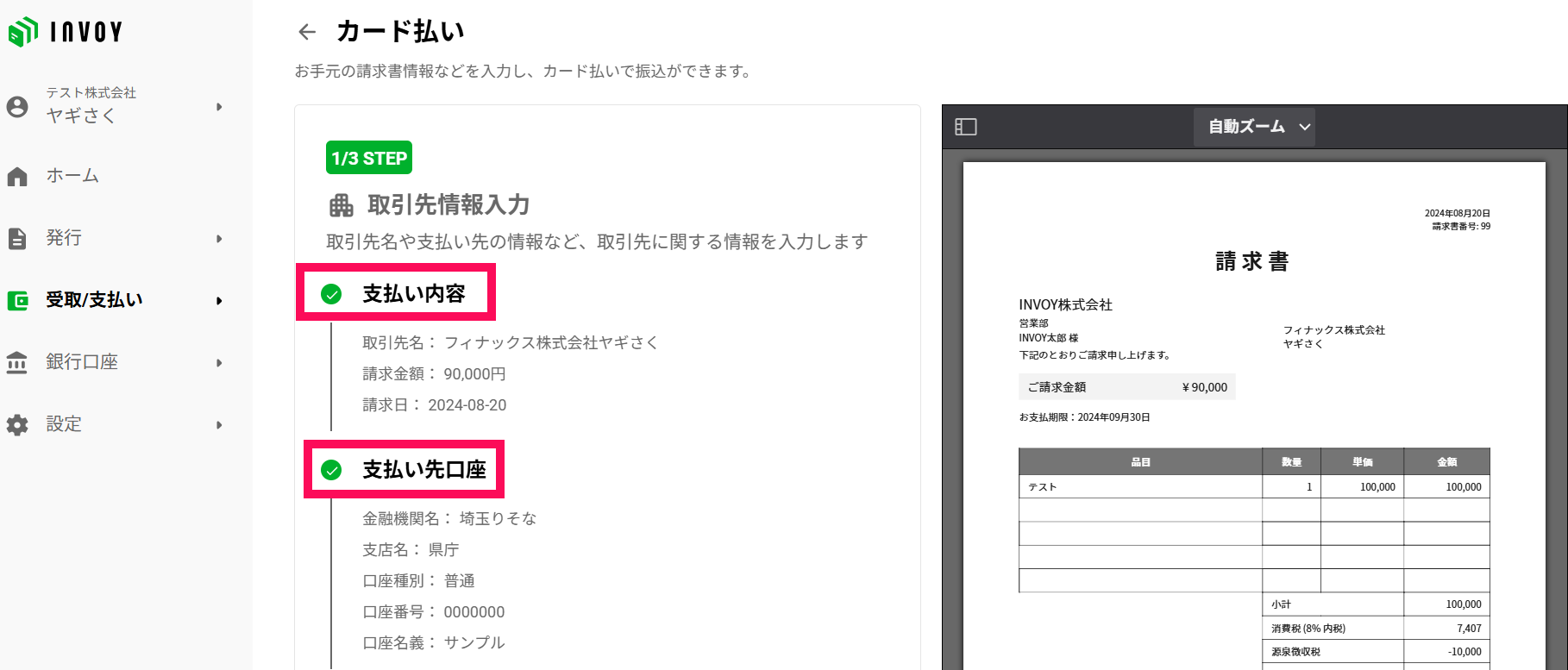Click the 品目 column header in PDF table
The image size is (1568, 670).
click(x=1140, y=462)
